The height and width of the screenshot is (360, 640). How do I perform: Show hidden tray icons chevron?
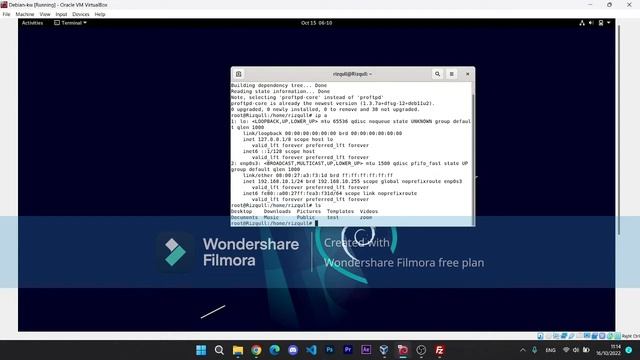522,350
